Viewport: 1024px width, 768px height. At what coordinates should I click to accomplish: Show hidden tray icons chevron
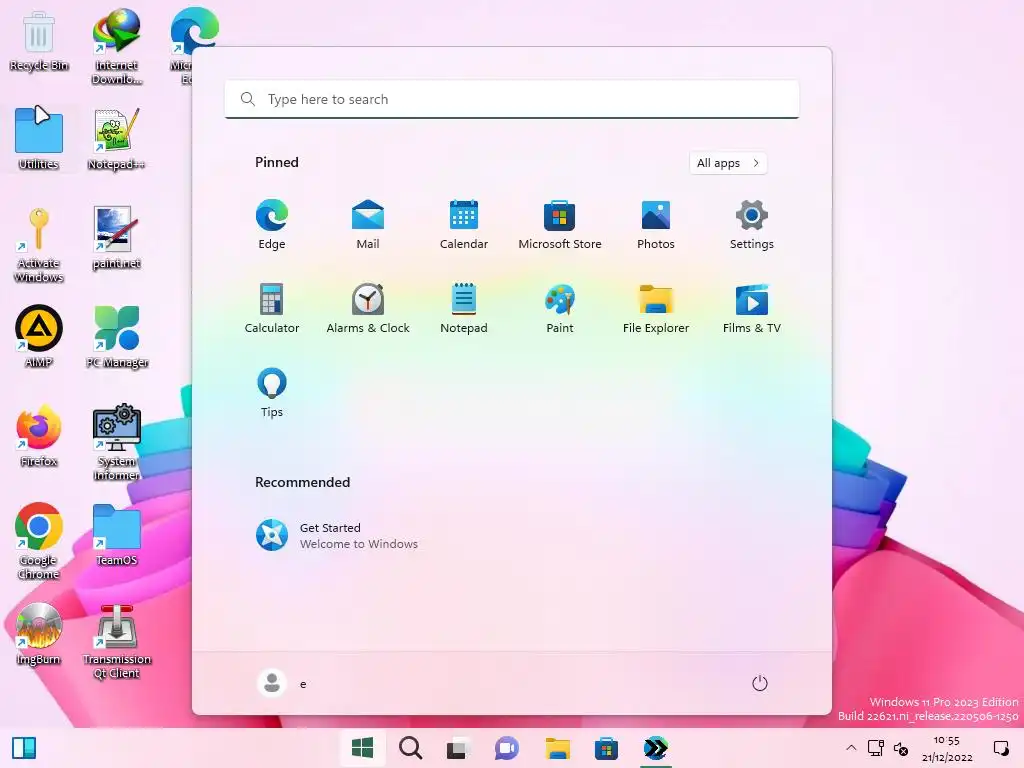[x=851, y=748]
